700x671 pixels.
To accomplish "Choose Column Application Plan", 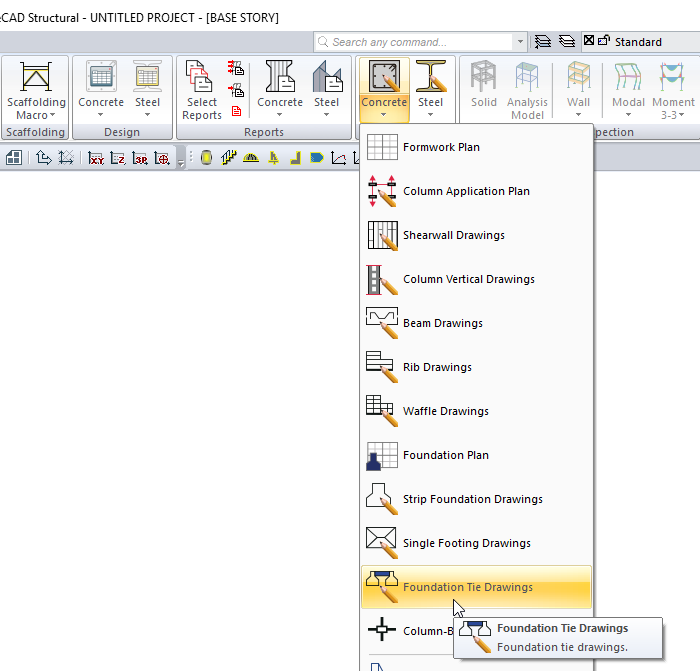I will [x=466, y=191].
